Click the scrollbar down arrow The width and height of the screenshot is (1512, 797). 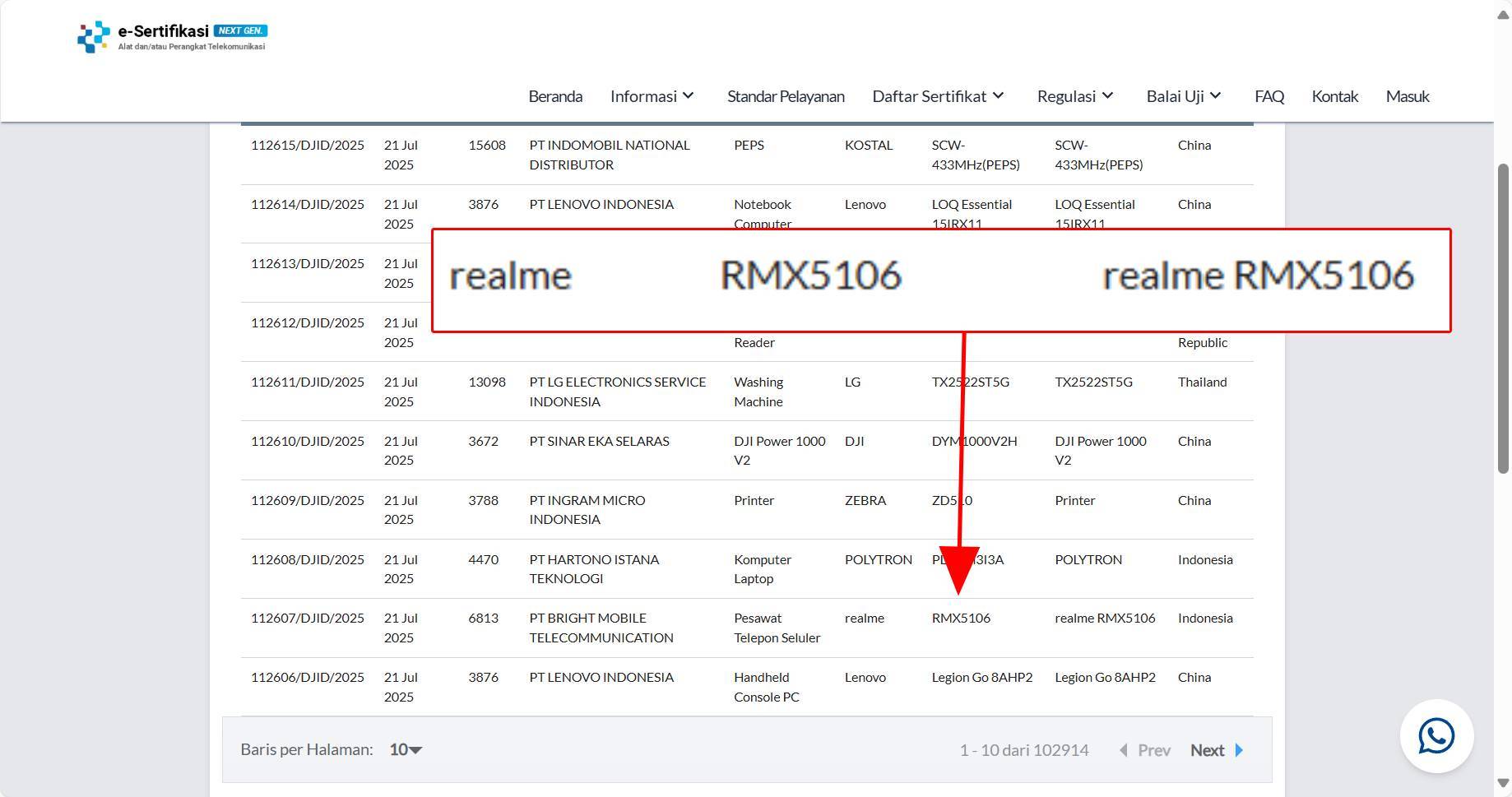pyautogui.click(x=1503, y=783)
